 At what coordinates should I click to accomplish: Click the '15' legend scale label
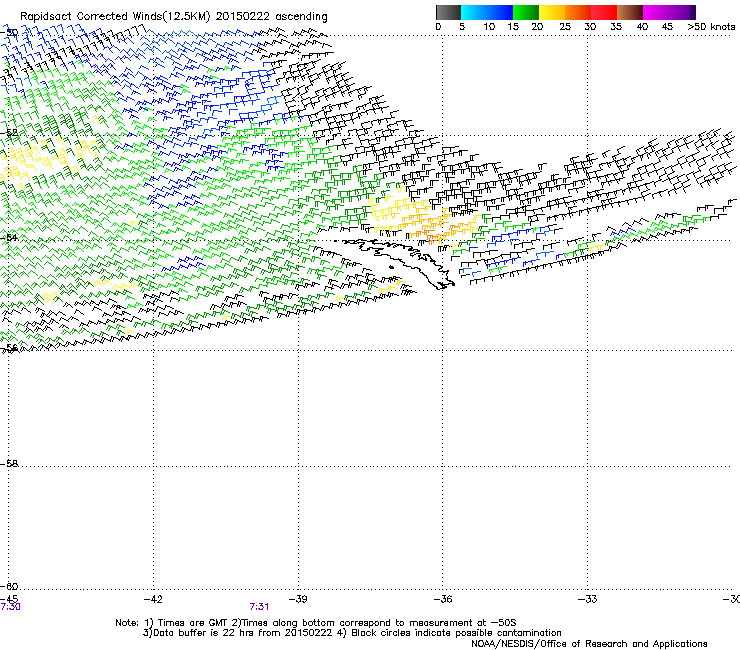point(513,27)
